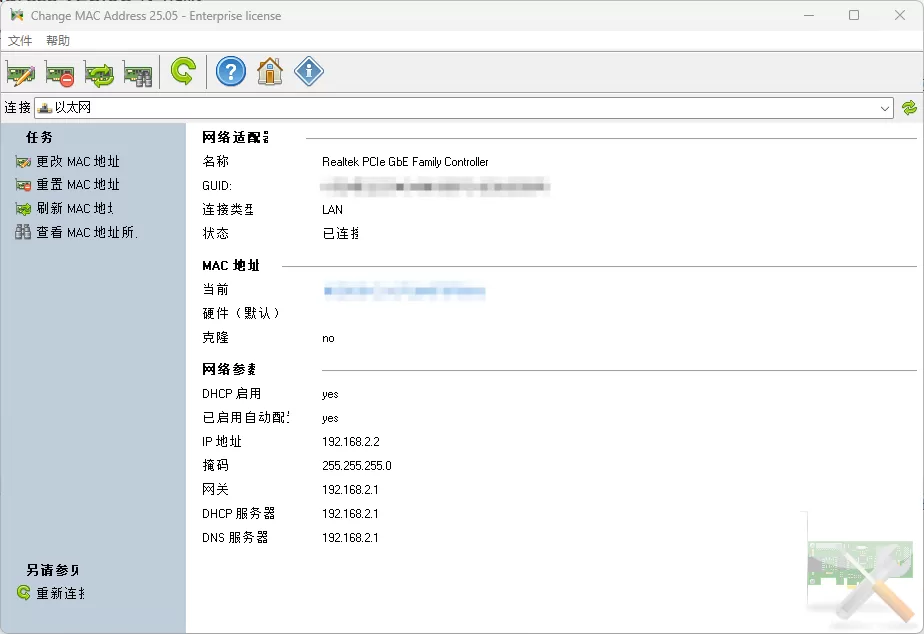Open the 帮助 menu
Image resolution: width=924 pixels, height=634 pixels.
click(56, 41)
